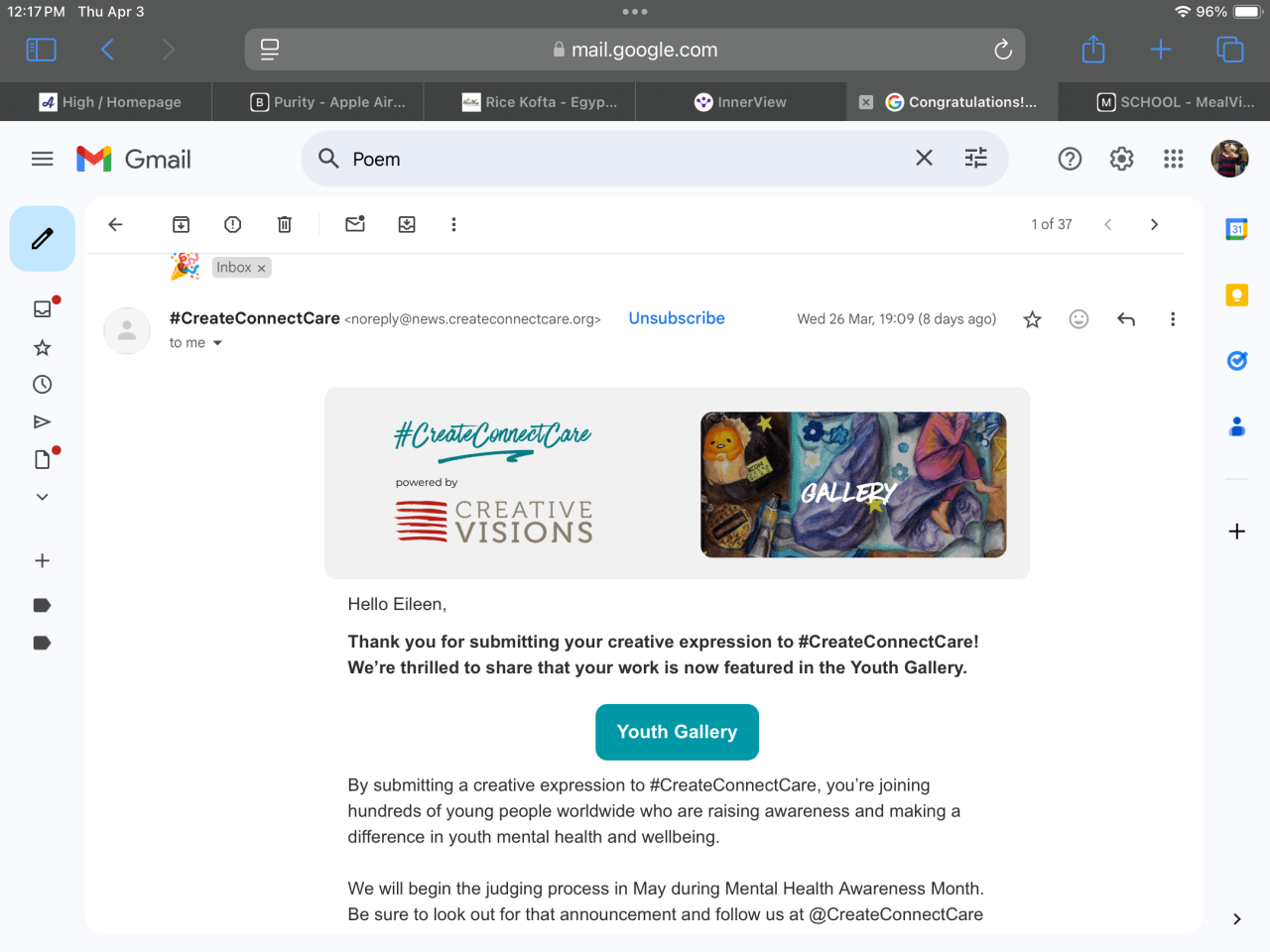The height and width of the screenshot is (952, 1270).
Task: Open more actions in email toolbar
Action: pyautogui.click(x=453, y=224)
